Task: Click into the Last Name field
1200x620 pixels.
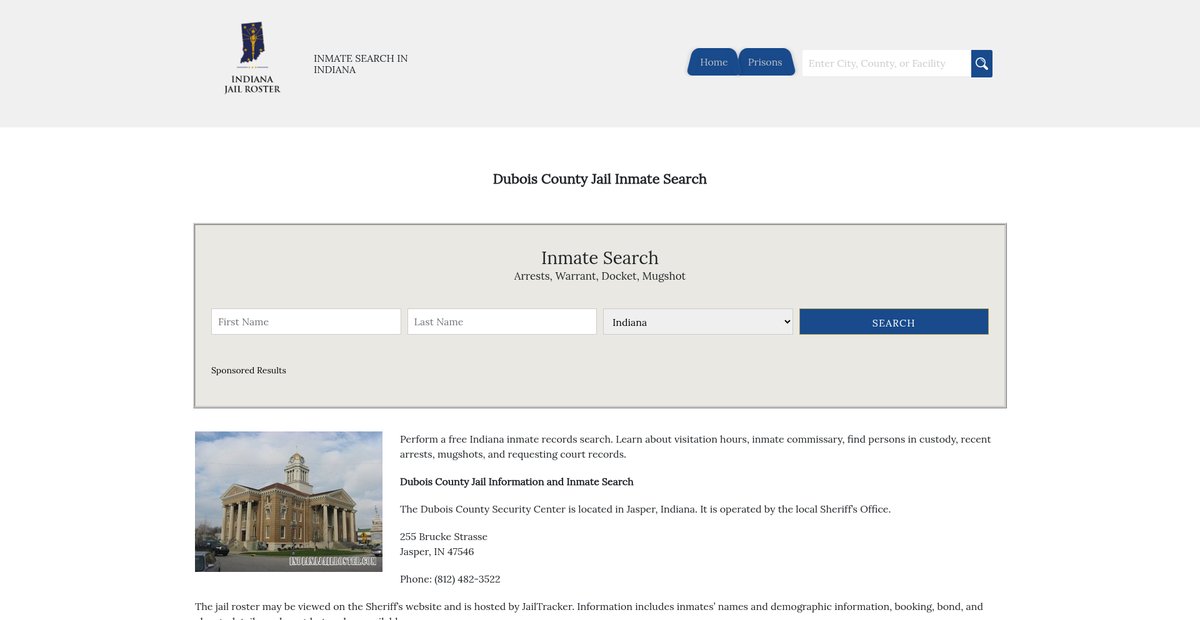Action: click(x=502, y=322)
